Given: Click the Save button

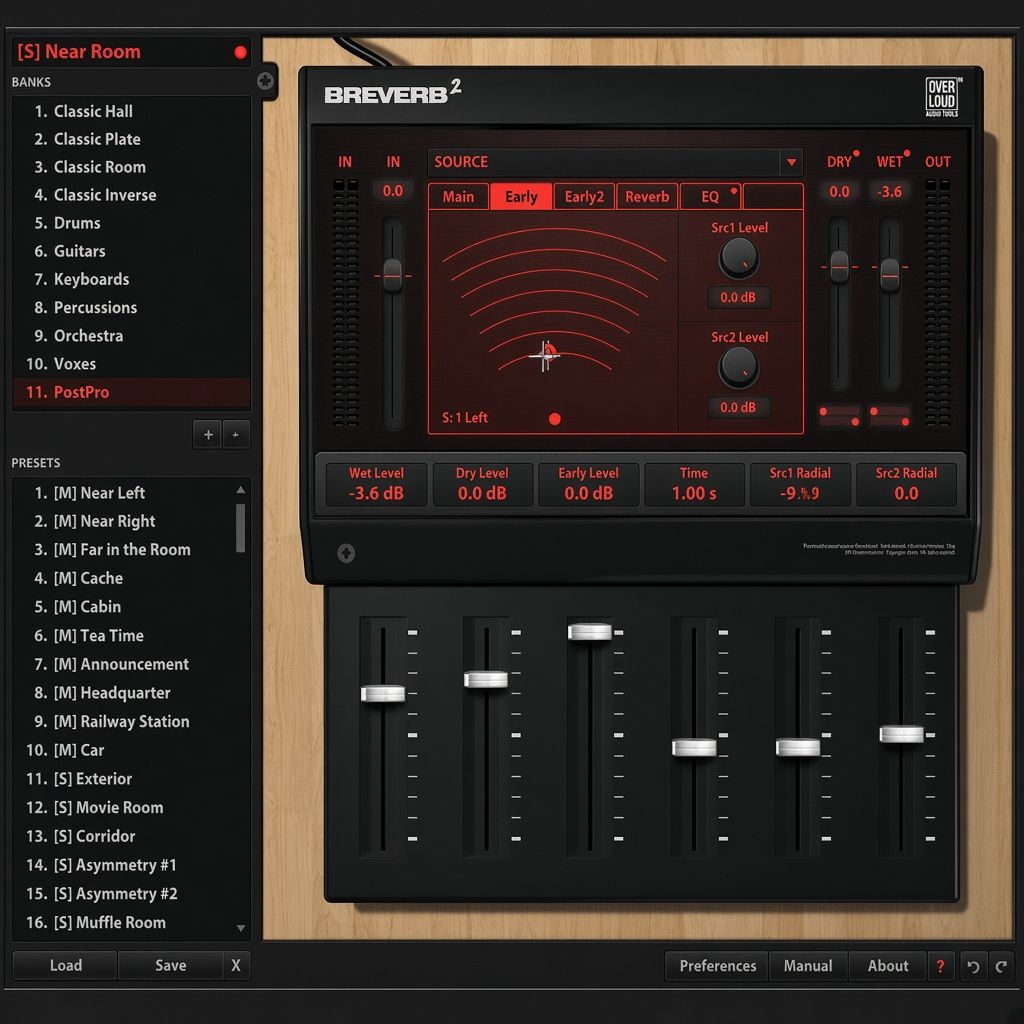Looking at the screenshot, I should pos(170,965).
